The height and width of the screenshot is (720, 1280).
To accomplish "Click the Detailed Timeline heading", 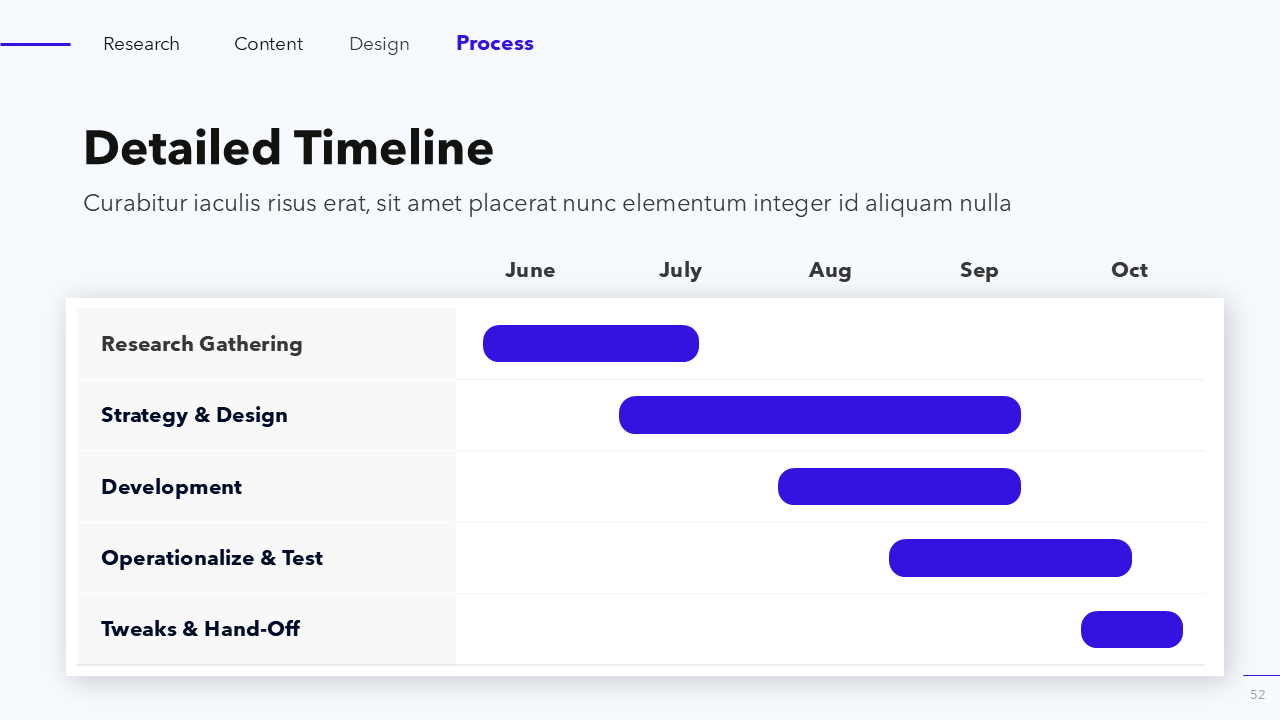I will (x=288, y=148).
